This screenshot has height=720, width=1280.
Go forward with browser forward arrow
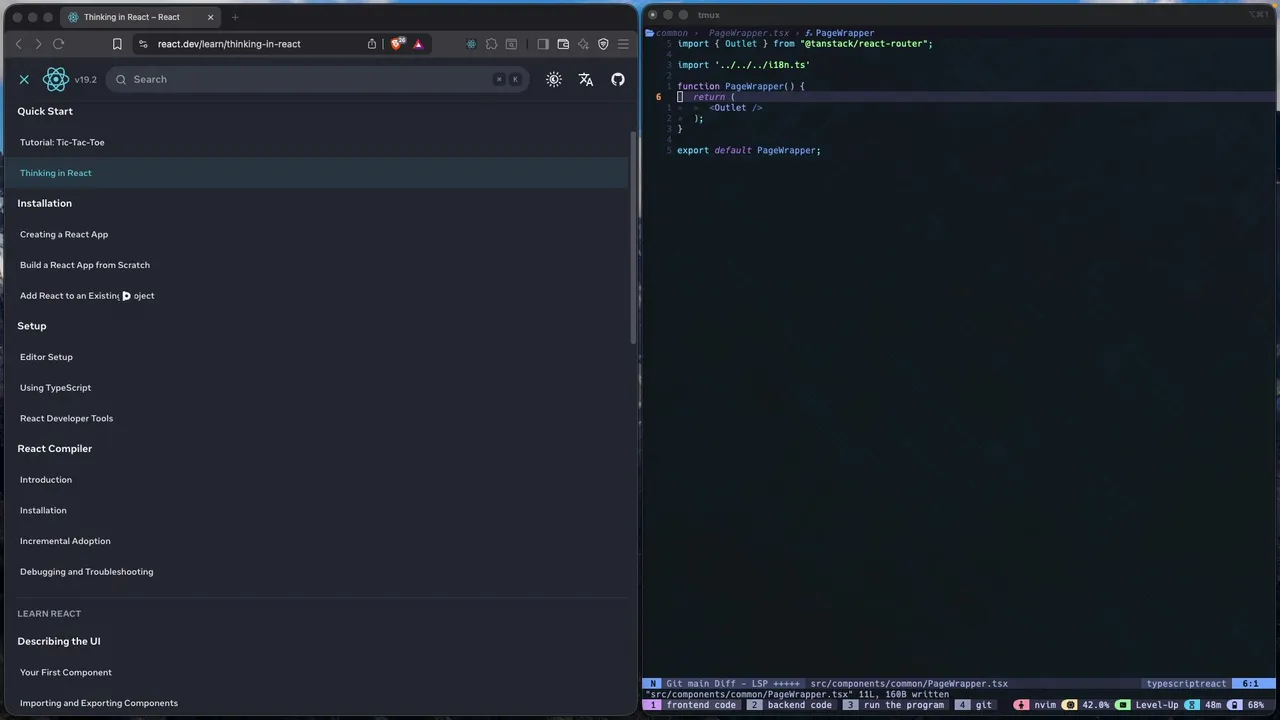pos(38,44)
